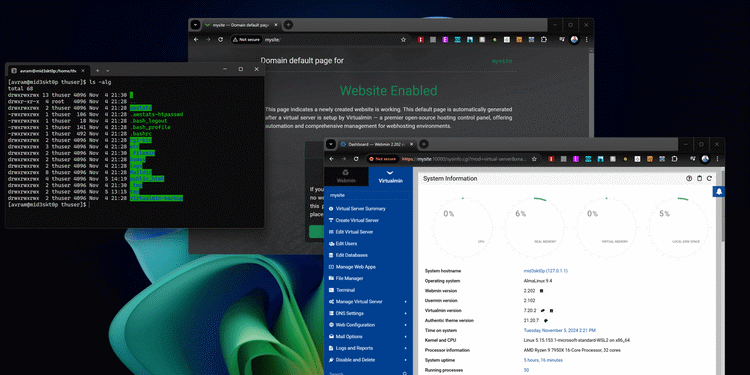Click the Real Memory gauge
The width and height of the screenshot is (750, 375).
pos(534,227)
